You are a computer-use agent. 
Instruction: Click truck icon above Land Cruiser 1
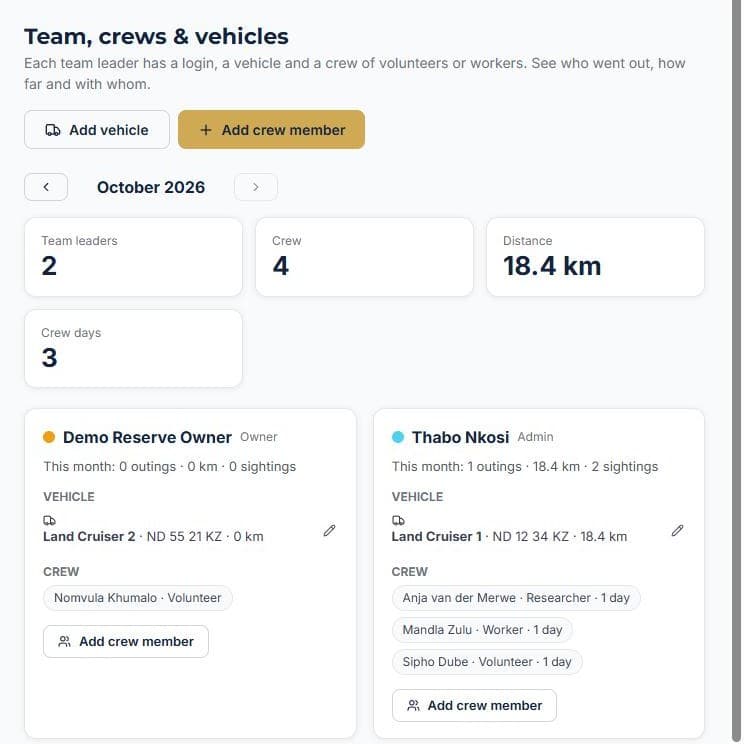pyautogui.click(x=399, y=521)
